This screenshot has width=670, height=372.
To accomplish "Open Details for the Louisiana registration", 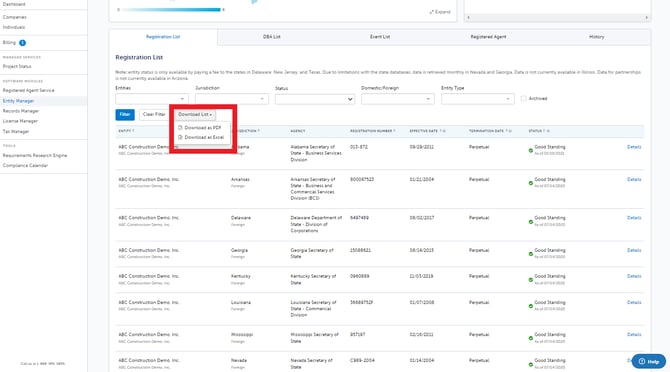I will tap(634, 302).
